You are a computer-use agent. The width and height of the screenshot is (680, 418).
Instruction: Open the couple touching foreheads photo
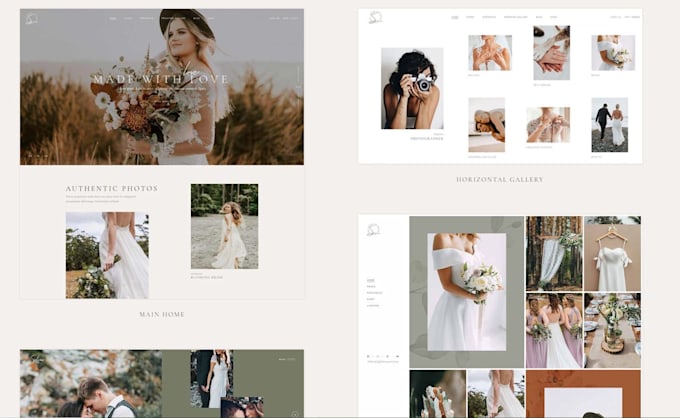pyautogui.click(x=91, y=384)
